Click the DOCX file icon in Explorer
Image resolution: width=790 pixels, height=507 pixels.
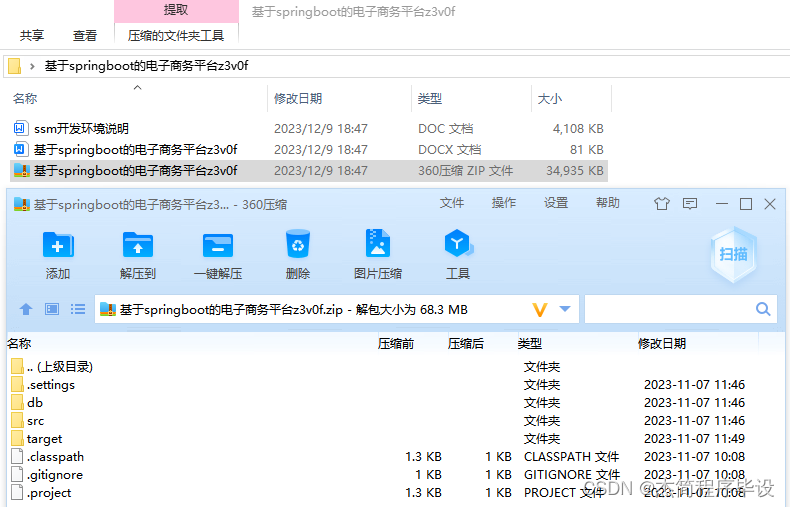(x=20, y=149)
